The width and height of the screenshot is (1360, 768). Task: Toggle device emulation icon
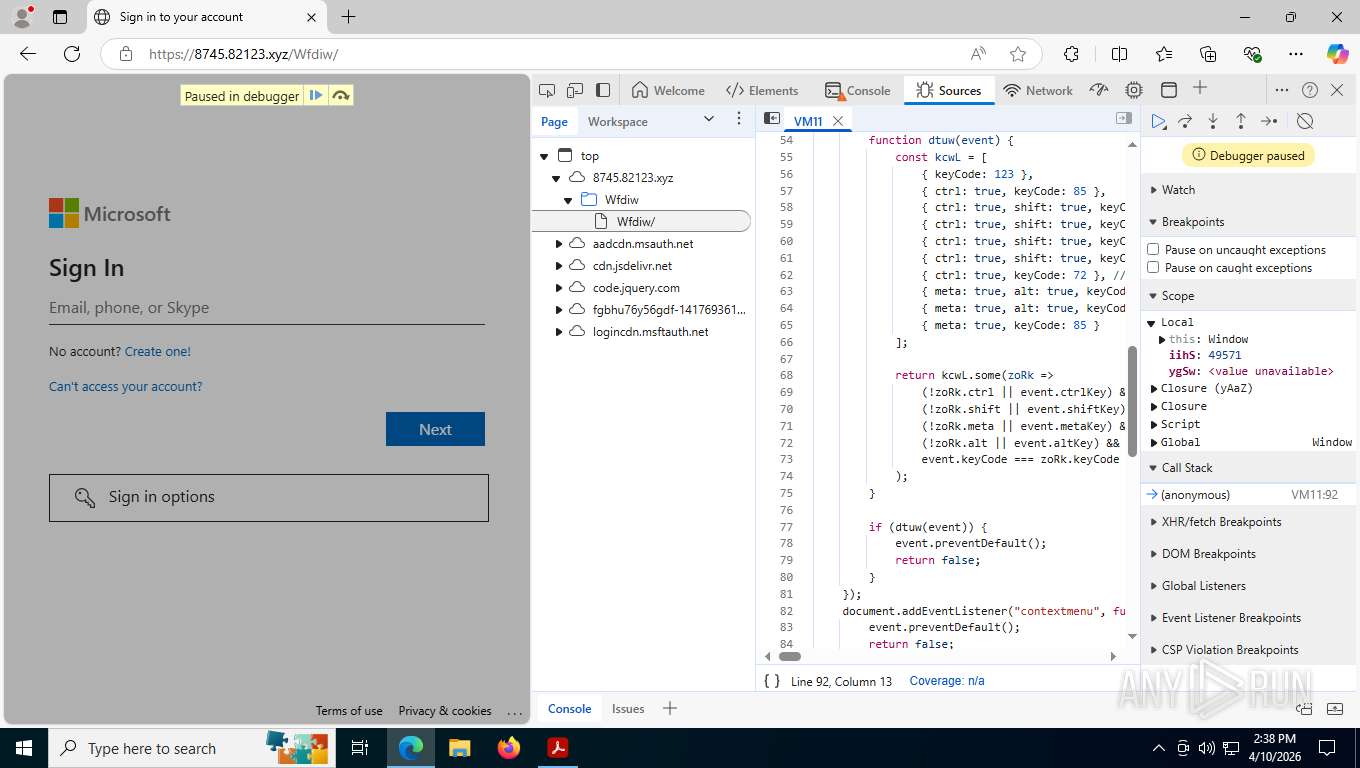pyautogui.click(x=575, y=90)
